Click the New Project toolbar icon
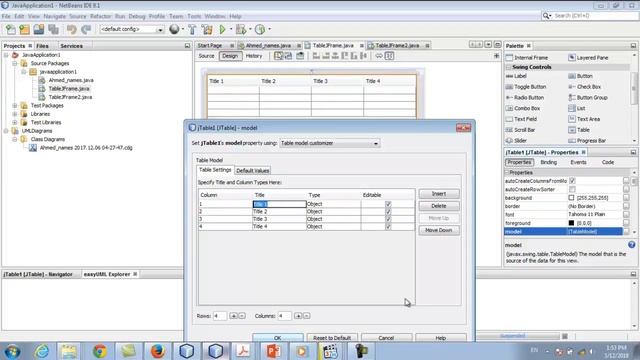640x360 pixels. (24, 29)
